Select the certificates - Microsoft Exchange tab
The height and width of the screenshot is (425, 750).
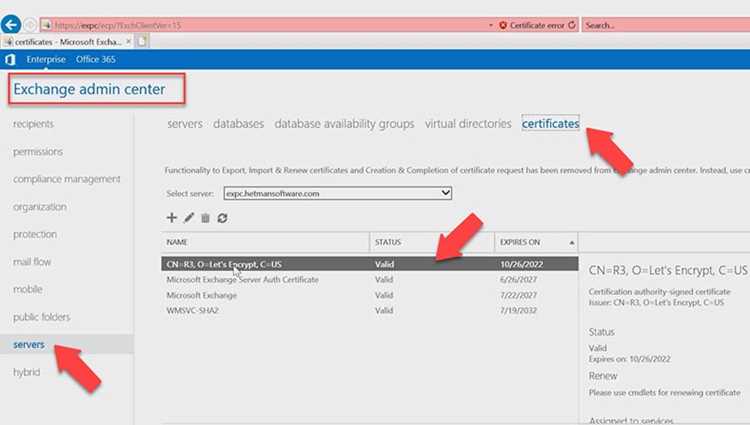(67, 42)
